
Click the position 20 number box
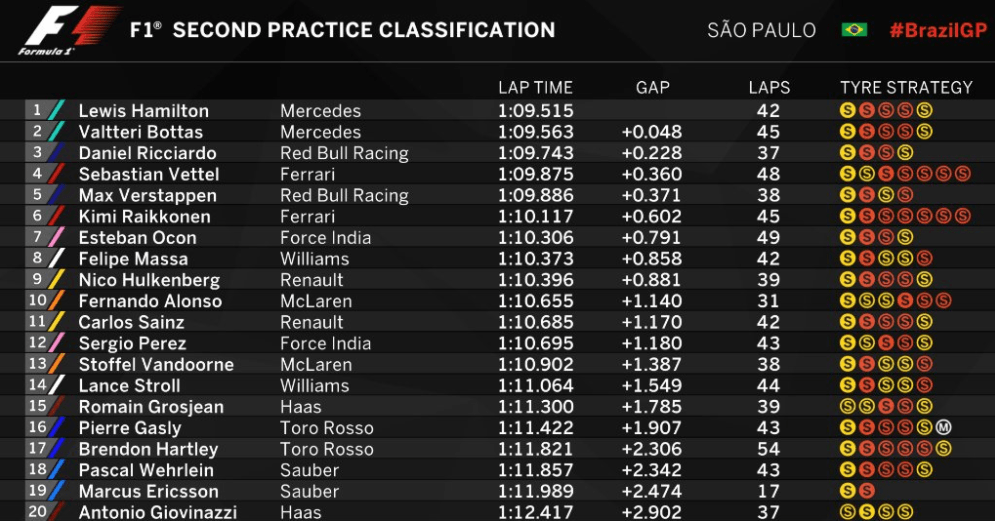pos(37,511)
